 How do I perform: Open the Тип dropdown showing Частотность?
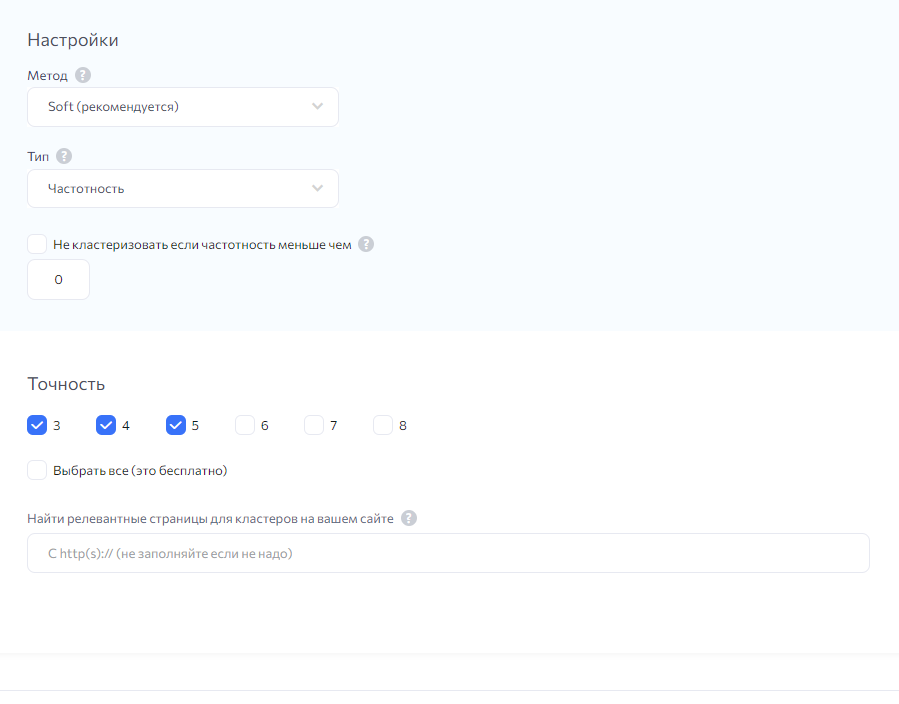183,189
